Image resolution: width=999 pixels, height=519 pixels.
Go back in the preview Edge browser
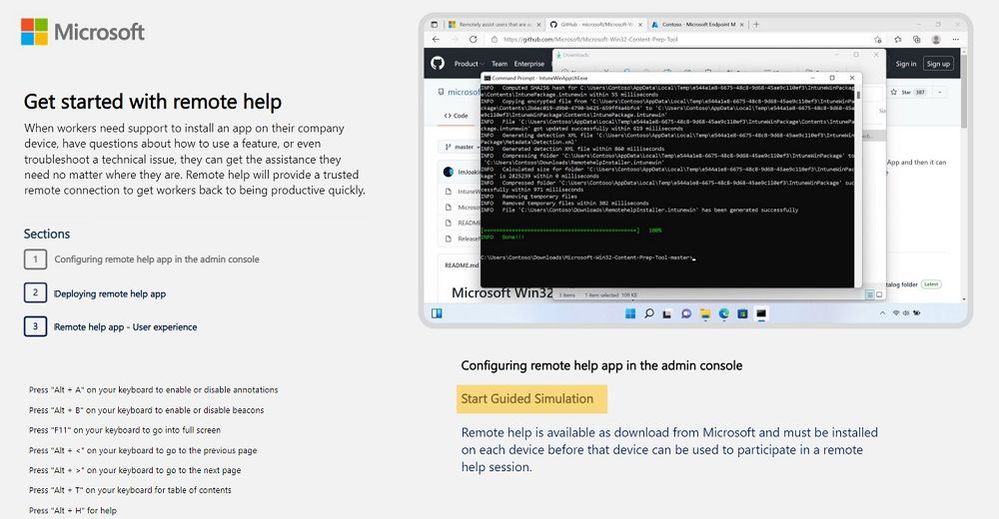click(436, 39)
